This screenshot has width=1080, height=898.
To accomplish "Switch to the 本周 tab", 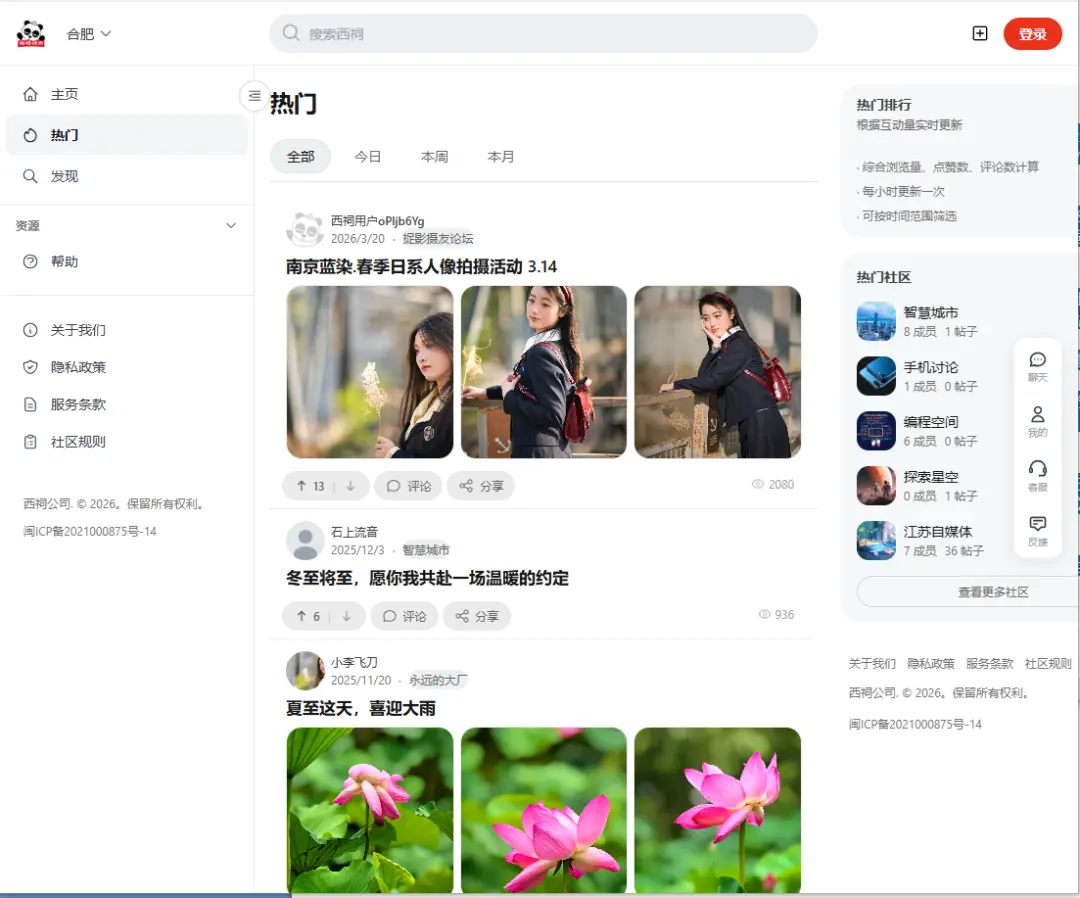I will click(x=434, y=157).
